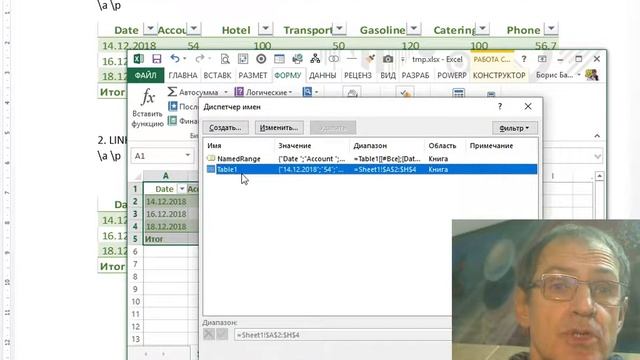The height and width of the screenshot is (360, 640).
Task: Click the Excel vertical scrollbar up arrow
Action: (x=599, y=176)
